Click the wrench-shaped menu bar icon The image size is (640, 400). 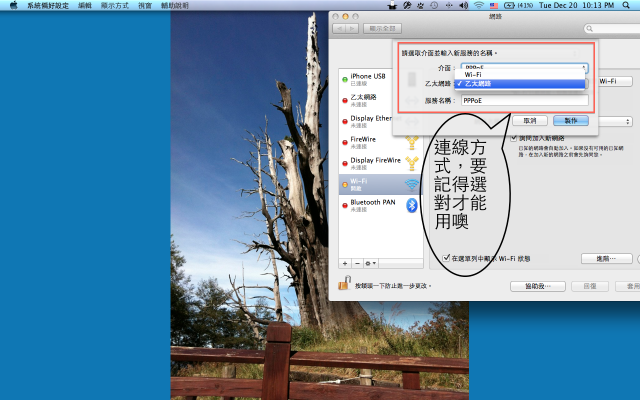(407, 5)
